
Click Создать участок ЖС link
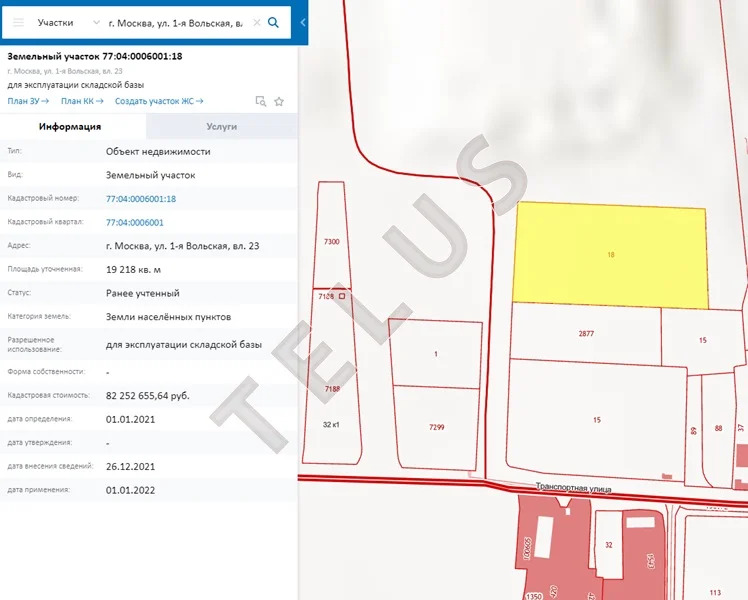(159, 101)
